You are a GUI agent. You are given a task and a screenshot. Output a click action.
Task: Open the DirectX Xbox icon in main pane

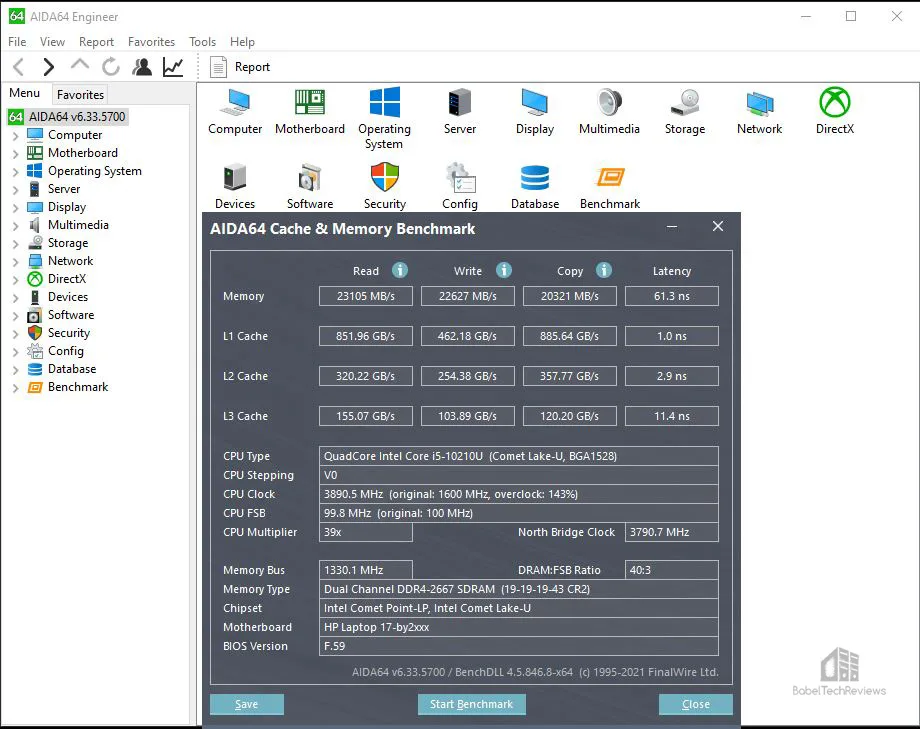(835, 102)
